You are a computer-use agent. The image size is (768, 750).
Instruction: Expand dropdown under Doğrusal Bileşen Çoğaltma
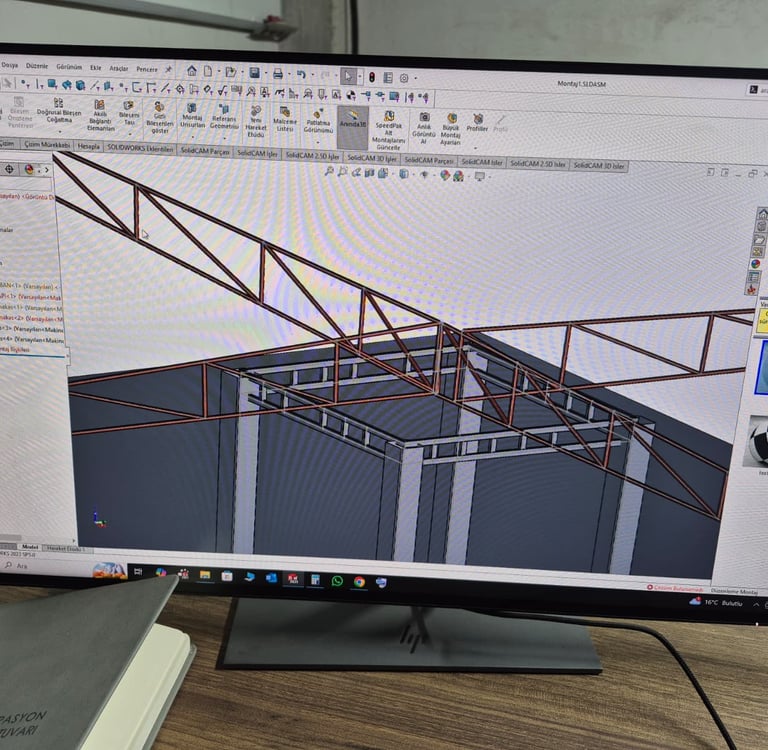(x=60, y=131)
